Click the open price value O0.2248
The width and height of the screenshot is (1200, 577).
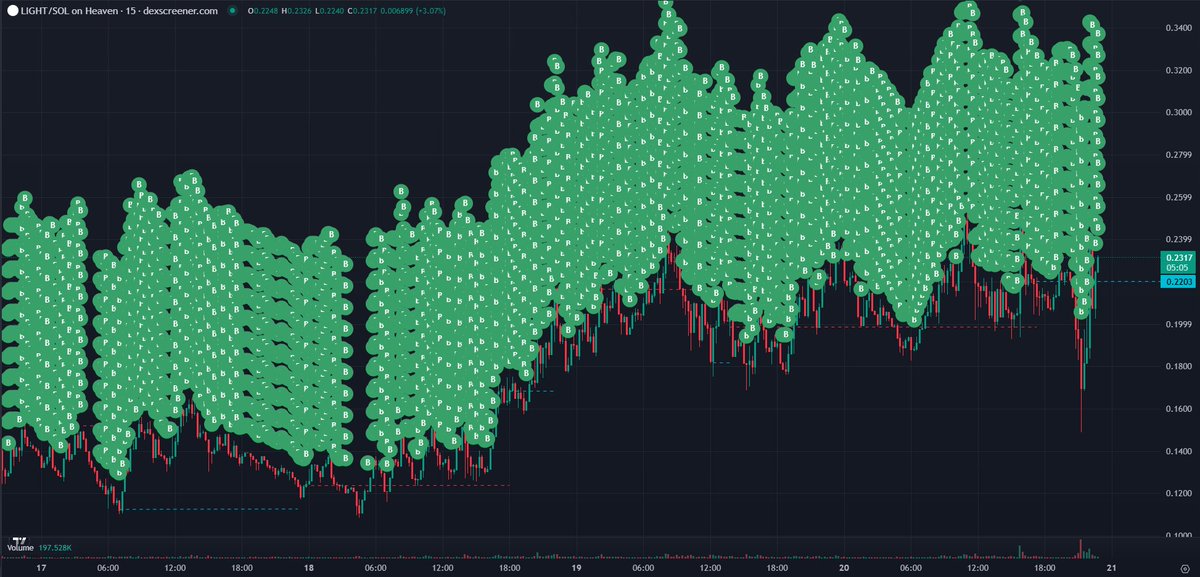[x=264, y=10]
